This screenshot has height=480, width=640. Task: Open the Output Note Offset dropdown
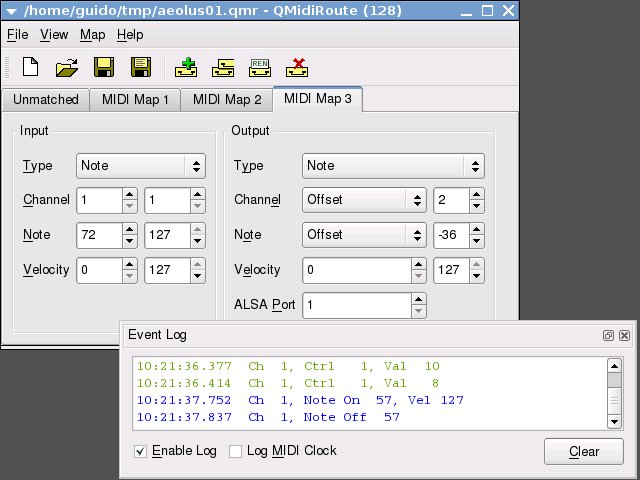click(x=364, y=235)
